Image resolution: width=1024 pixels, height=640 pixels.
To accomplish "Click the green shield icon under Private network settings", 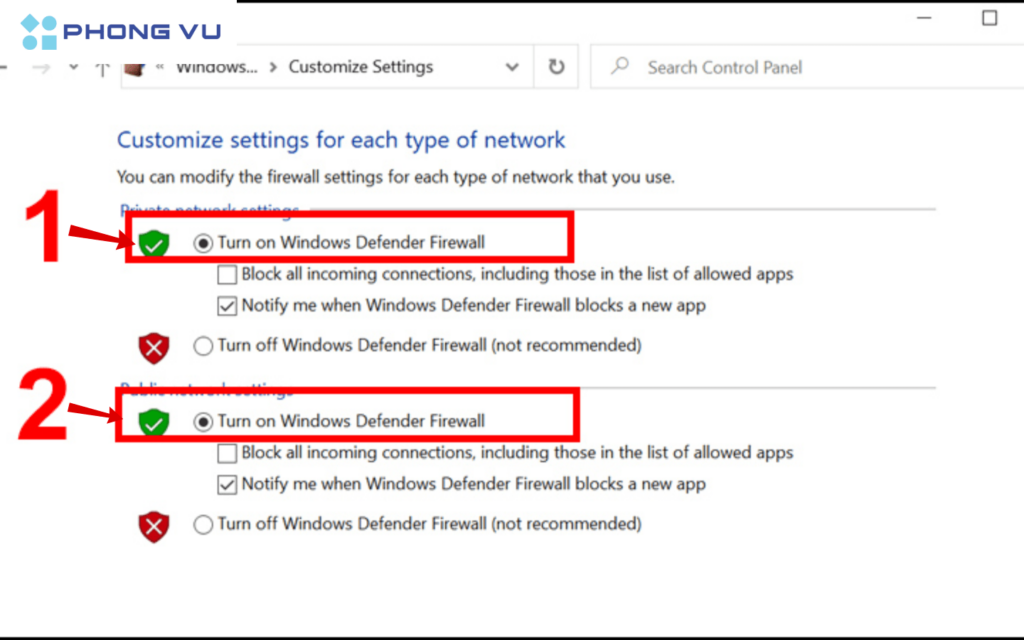I will coord(153,242).
